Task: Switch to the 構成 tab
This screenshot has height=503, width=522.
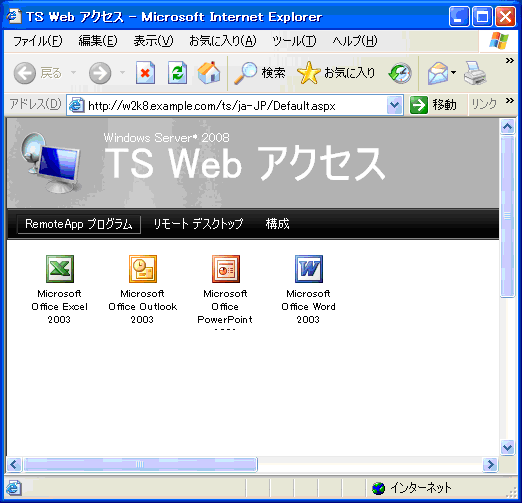Action: (277, 224)
